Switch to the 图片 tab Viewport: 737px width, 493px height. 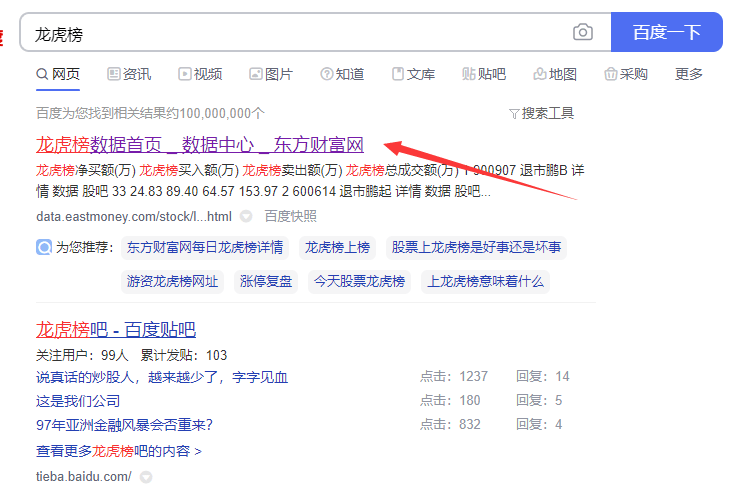click(271, 74)
